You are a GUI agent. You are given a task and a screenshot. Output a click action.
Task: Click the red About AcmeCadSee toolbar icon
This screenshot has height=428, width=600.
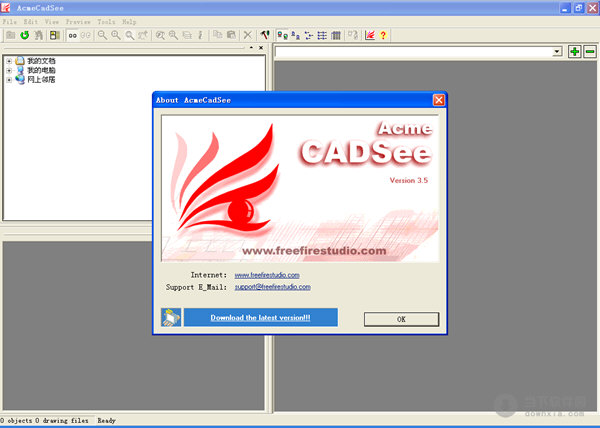click(370, 36)
